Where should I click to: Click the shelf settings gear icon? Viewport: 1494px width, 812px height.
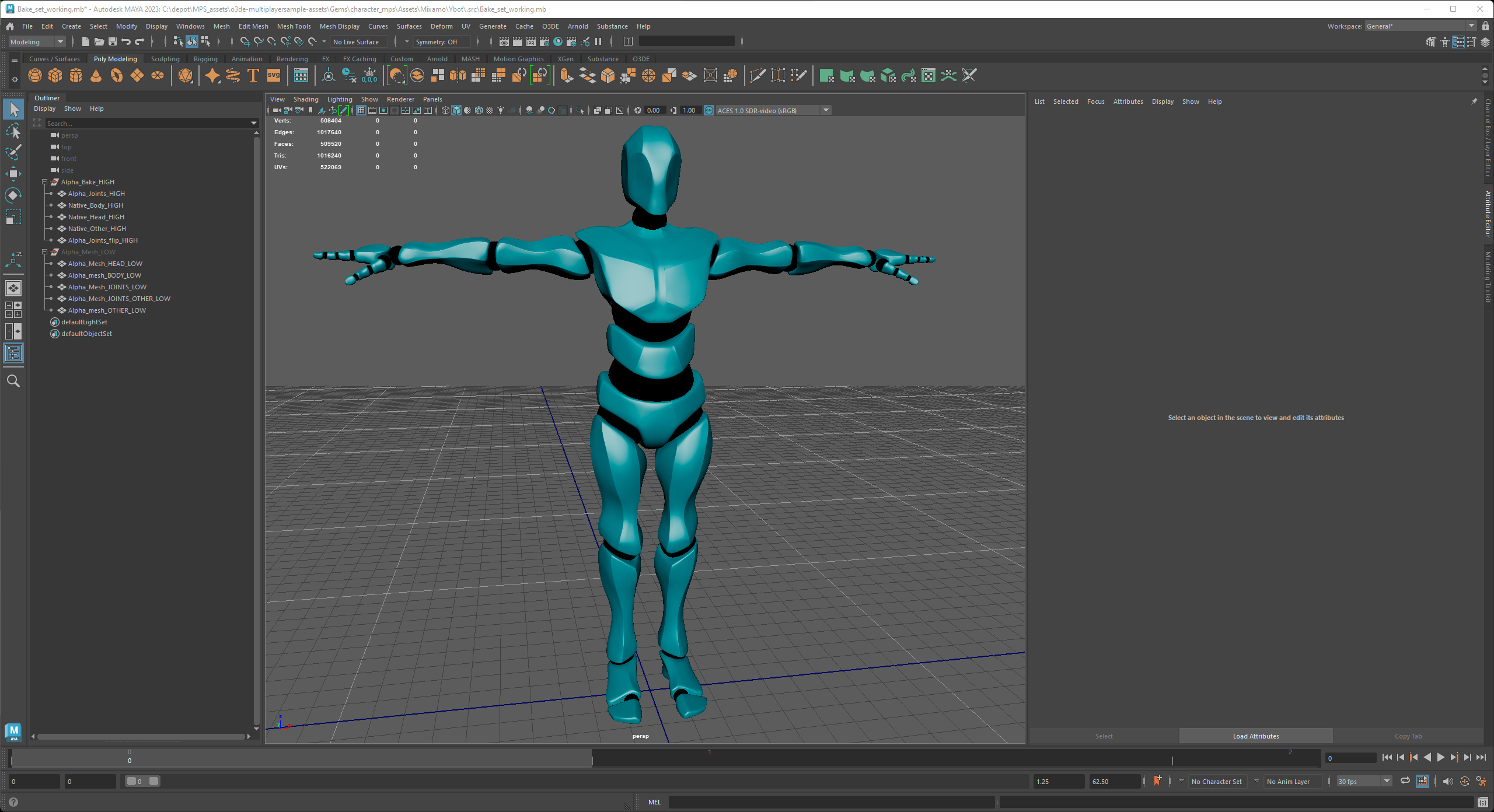15,79
